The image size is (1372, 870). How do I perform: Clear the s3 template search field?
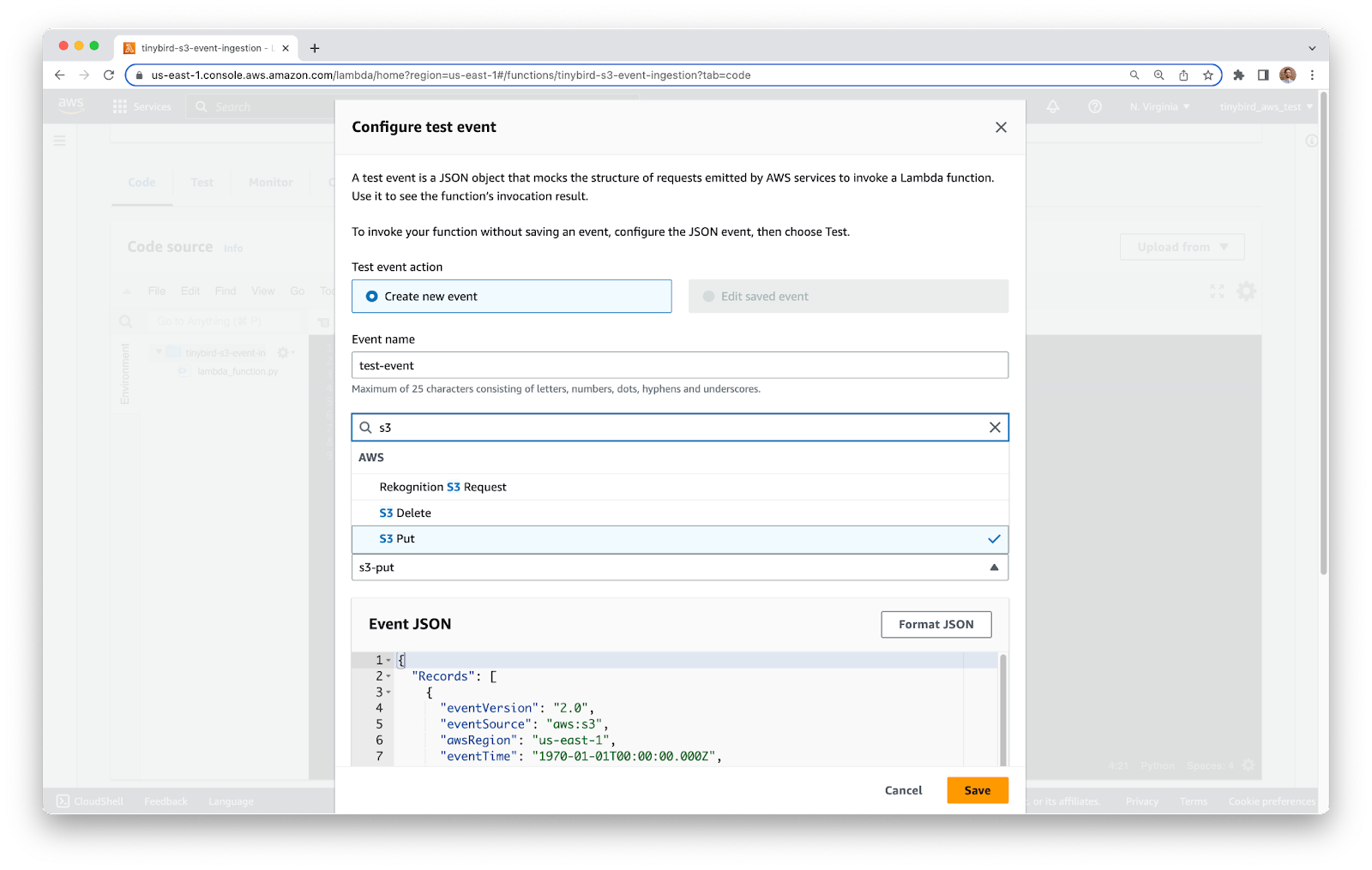click(x=995, y=428)
